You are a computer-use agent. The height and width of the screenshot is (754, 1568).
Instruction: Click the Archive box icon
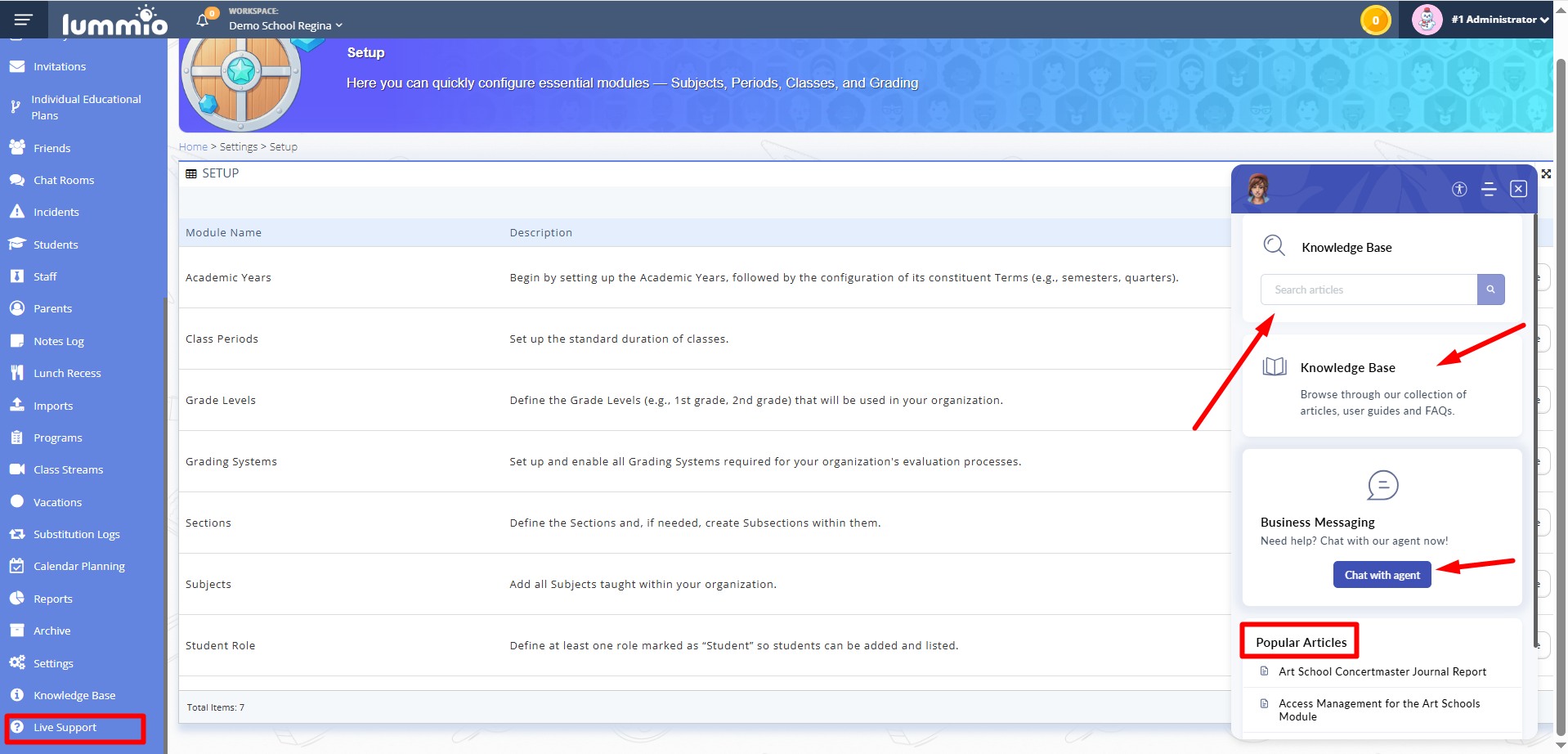(x=17, y=631)
